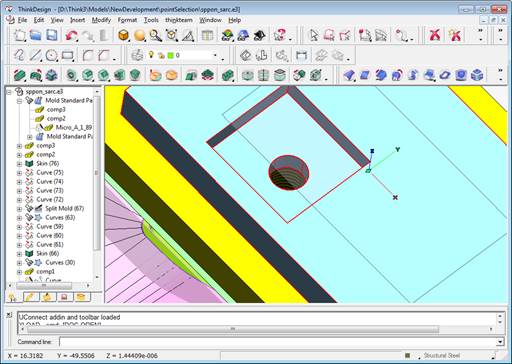Click the first green solid extrude icon

20,75
